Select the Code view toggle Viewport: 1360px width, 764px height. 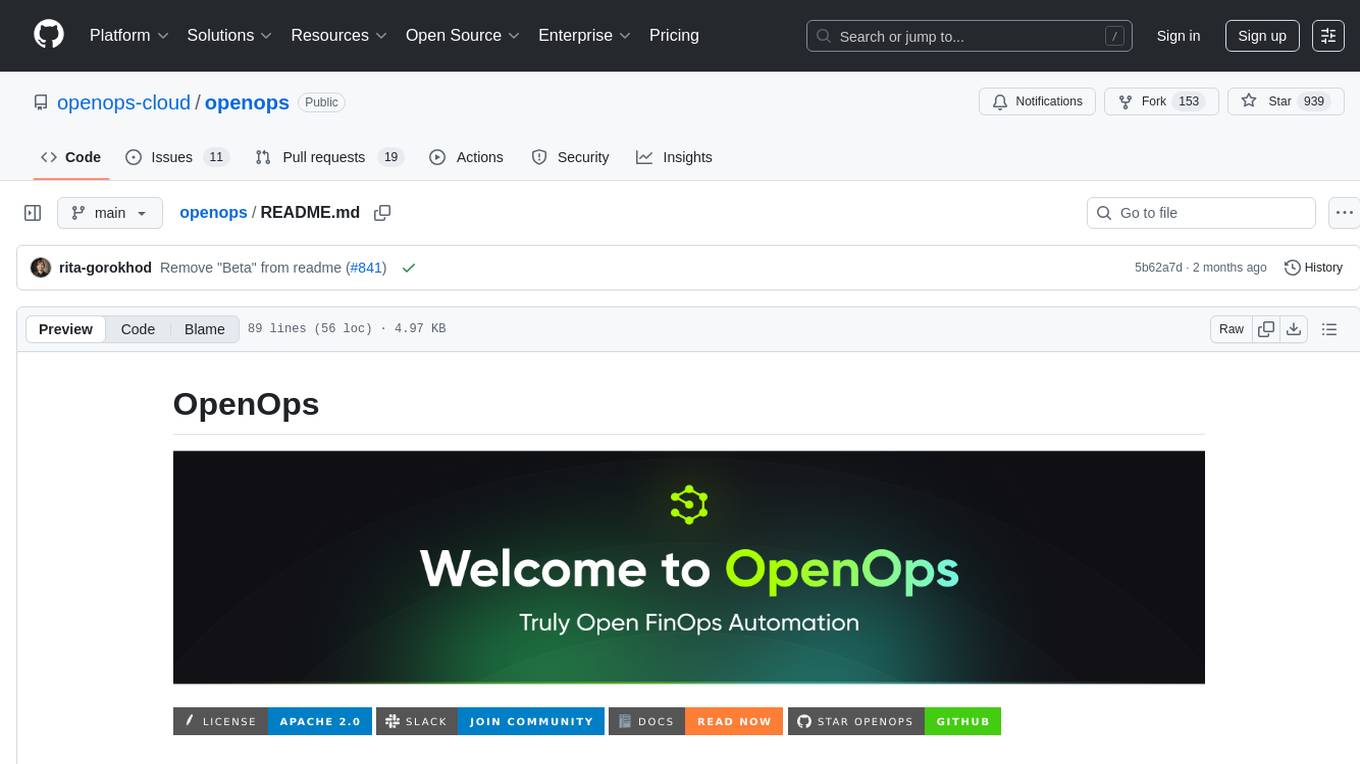pyautogui.click(x=138, y=329)
